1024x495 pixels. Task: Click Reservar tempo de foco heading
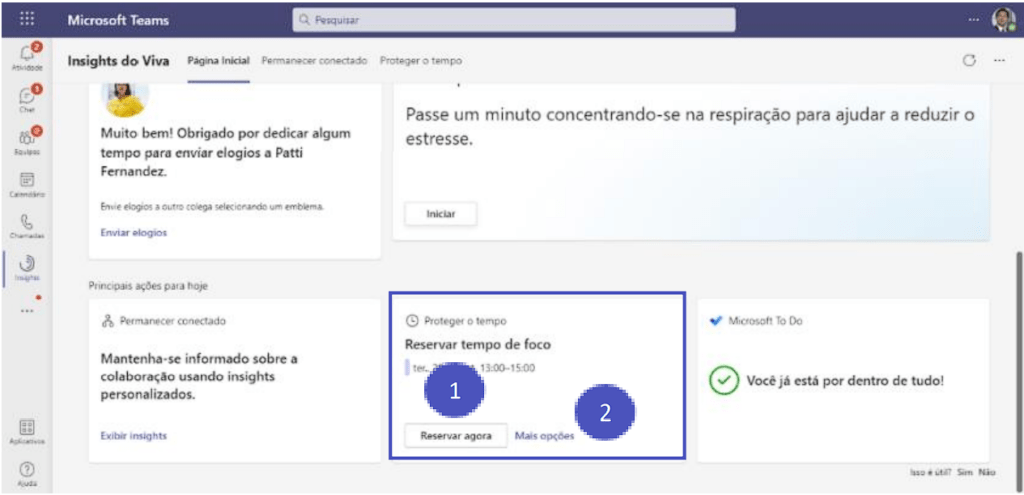pos(478,344)
